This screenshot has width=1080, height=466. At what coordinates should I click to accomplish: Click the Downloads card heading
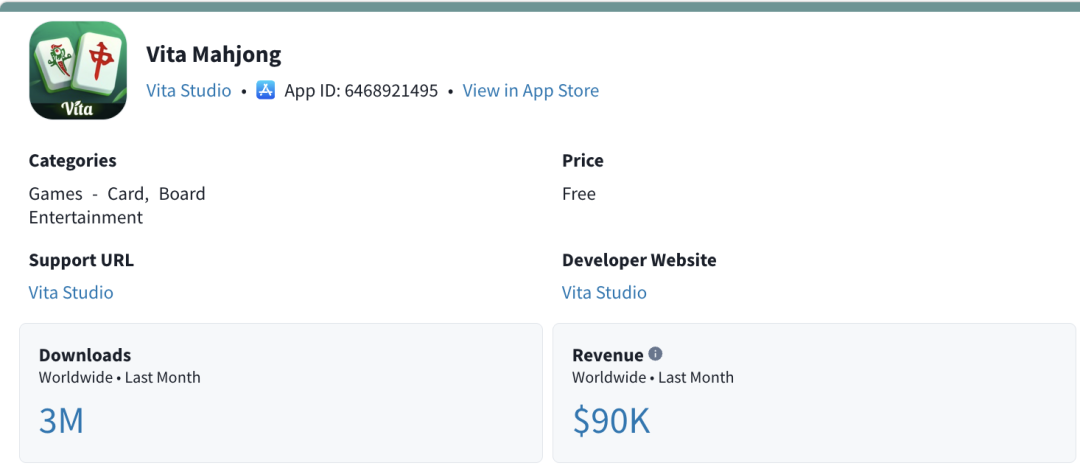[x=85, y=355]
